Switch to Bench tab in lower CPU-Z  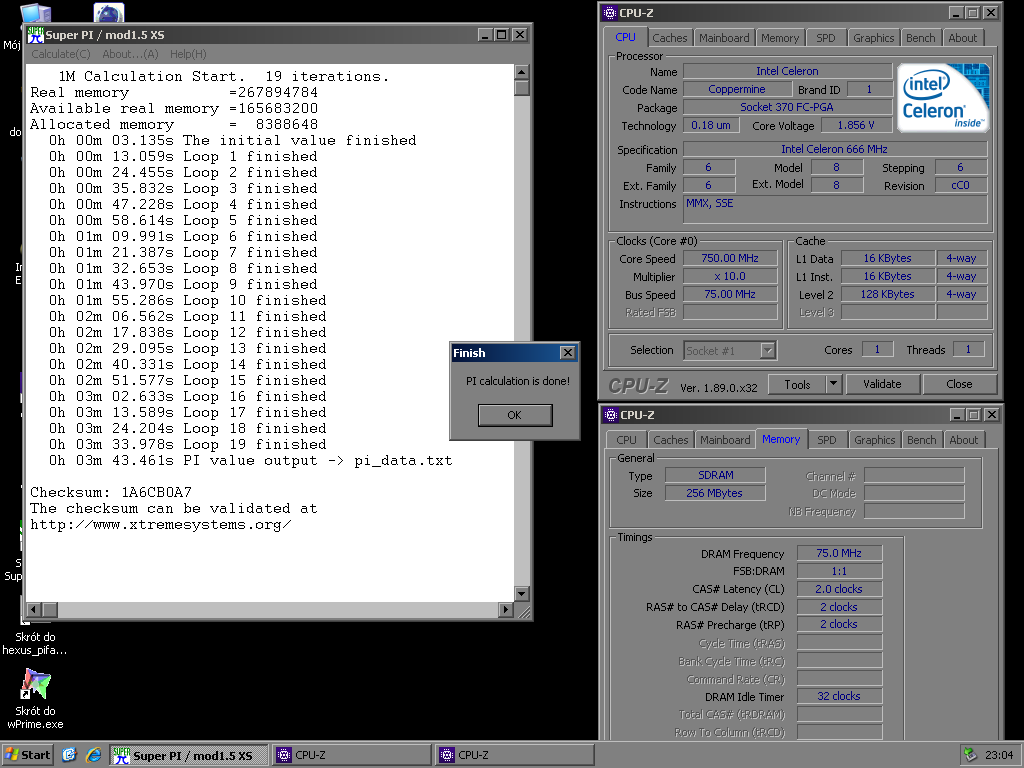click(x=921, y=440)
